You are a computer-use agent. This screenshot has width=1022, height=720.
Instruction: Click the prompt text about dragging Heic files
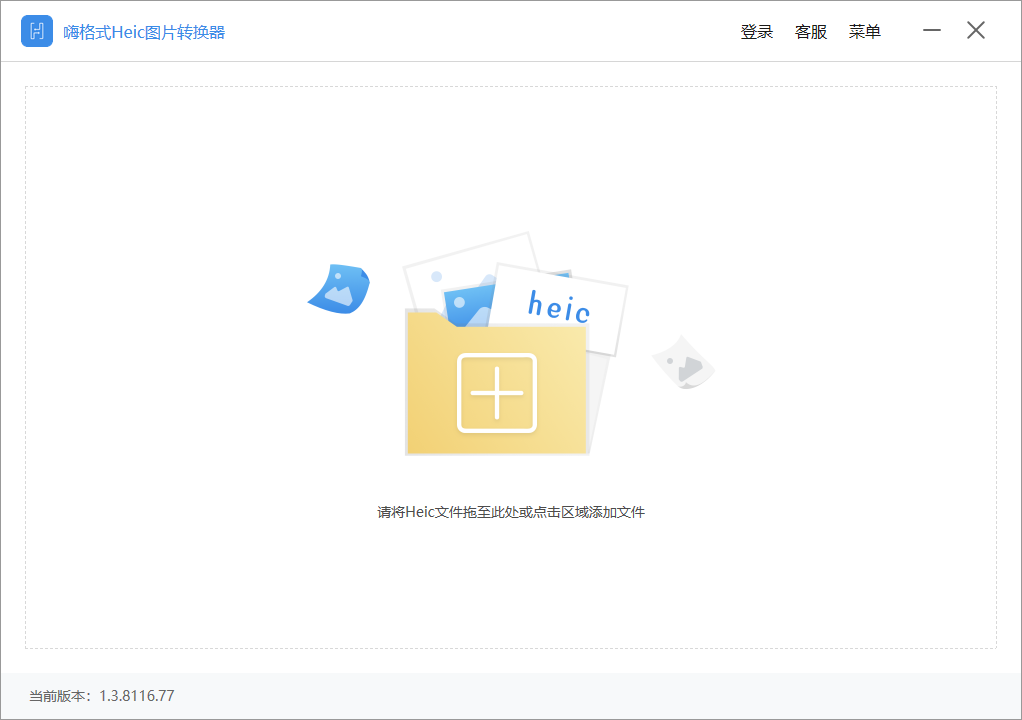click(x=511, y=510)
